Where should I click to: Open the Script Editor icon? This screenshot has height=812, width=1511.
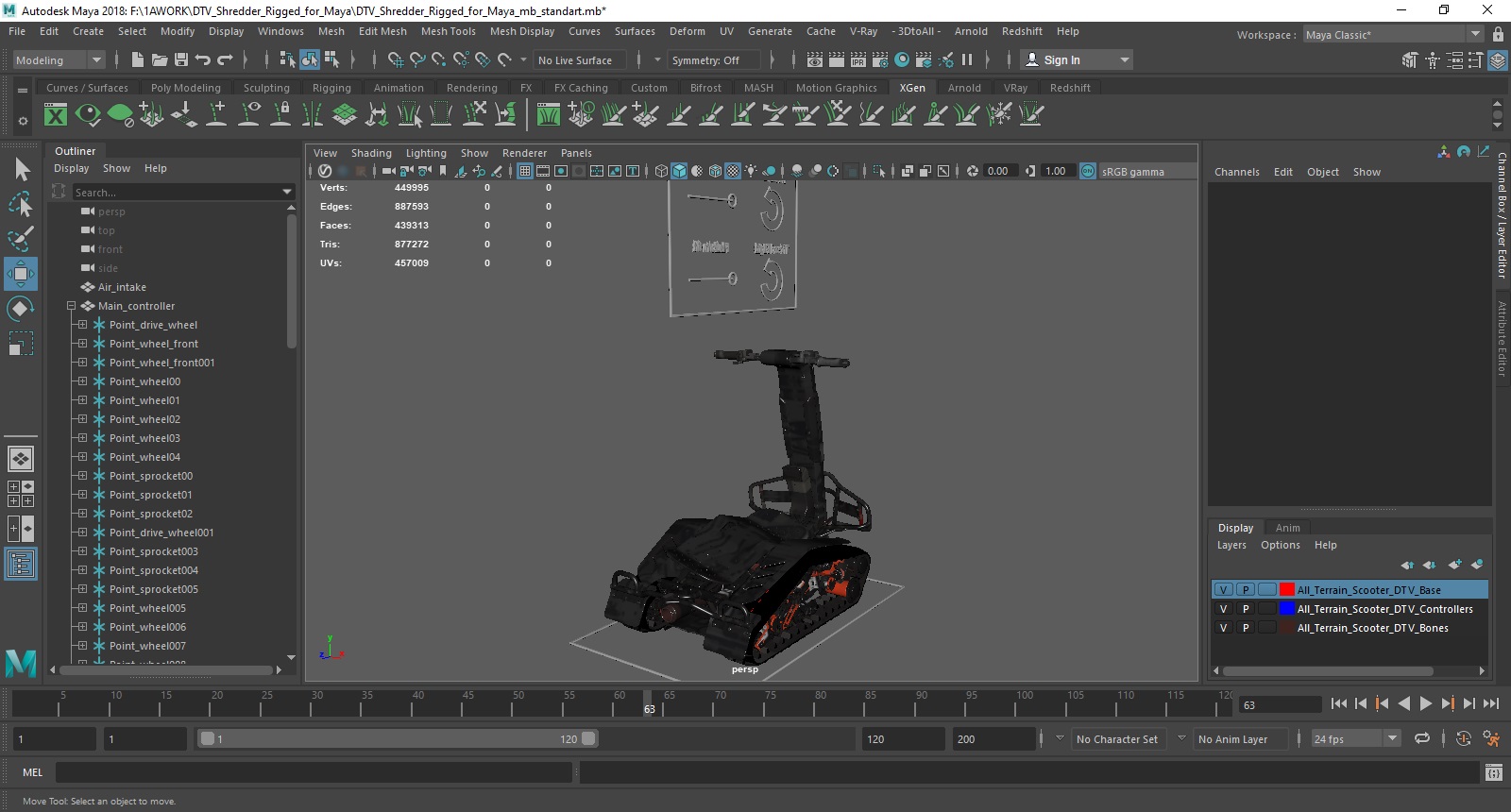point(1493,772)
